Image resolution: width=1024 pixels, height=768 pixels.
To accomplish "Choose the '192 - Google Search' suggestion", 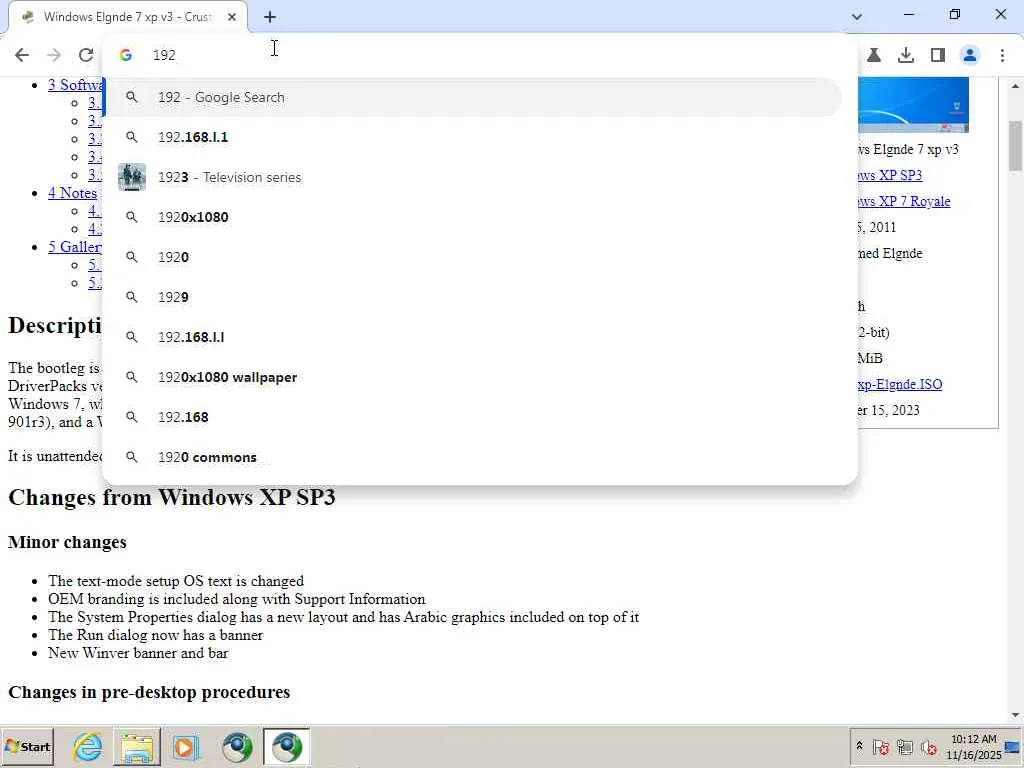I will tap(472, 97).
